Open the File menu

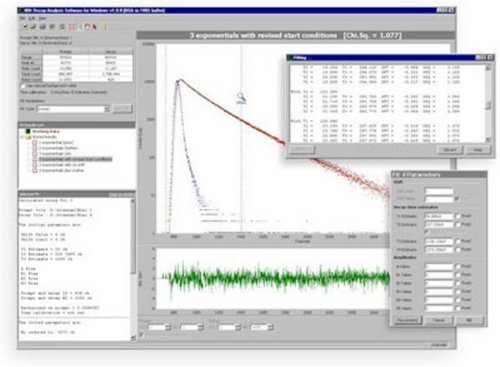(x=22, y=18)
